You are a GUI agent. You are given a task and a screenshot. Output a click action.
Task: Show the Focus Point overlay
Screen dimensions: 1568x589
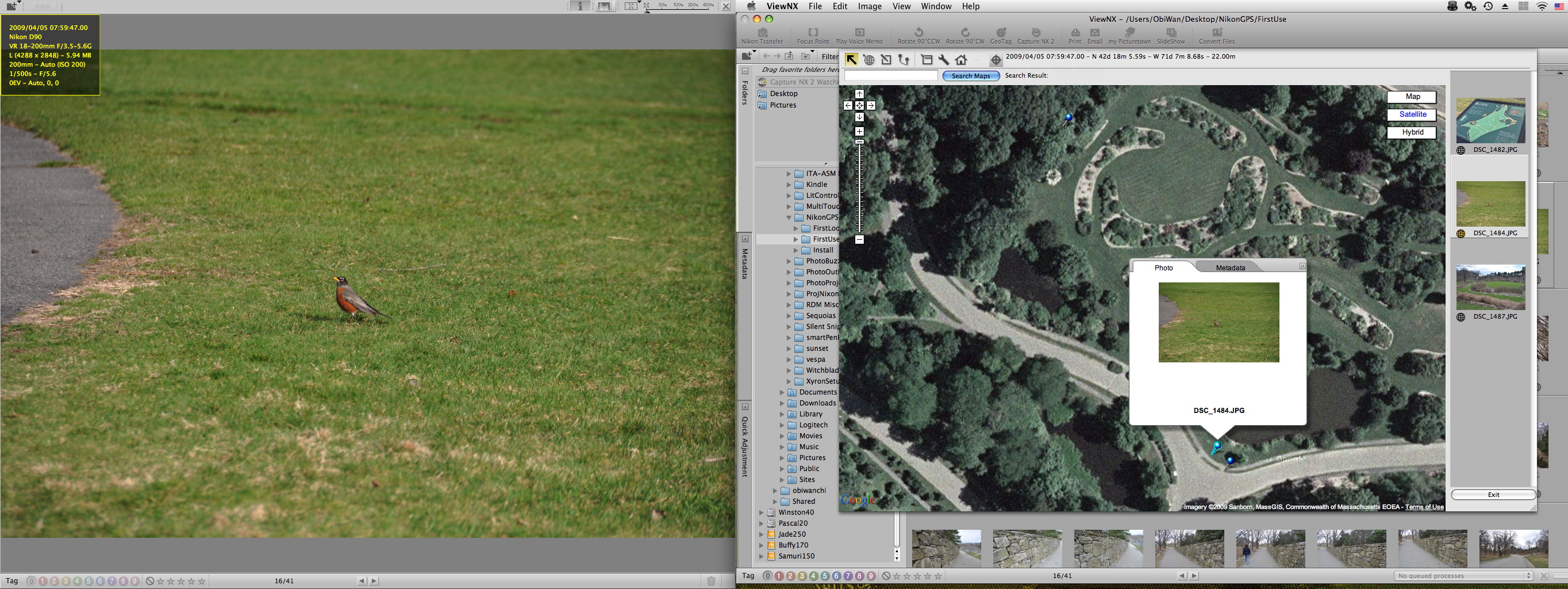813,36
